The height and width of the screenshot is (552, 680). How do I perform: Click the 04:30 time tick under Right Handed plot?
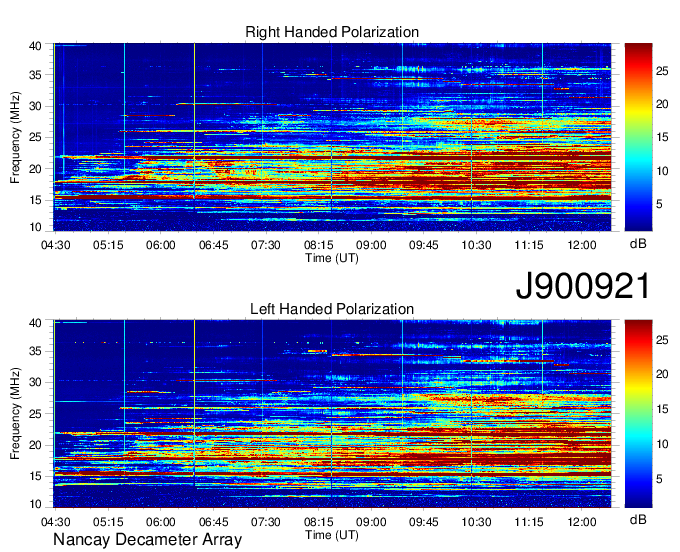click(x=56, y=245)
